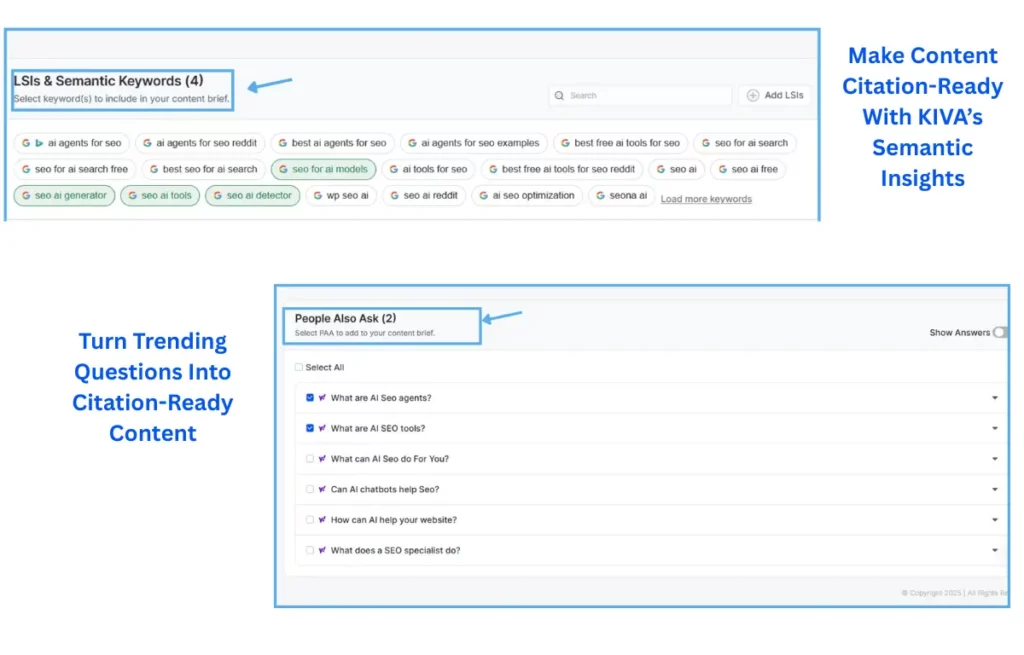The height and width of the screenshot is (655, 1024).
Task: Click the play icon beside "ai agents for seo"
Action: (x=39, y=143)
